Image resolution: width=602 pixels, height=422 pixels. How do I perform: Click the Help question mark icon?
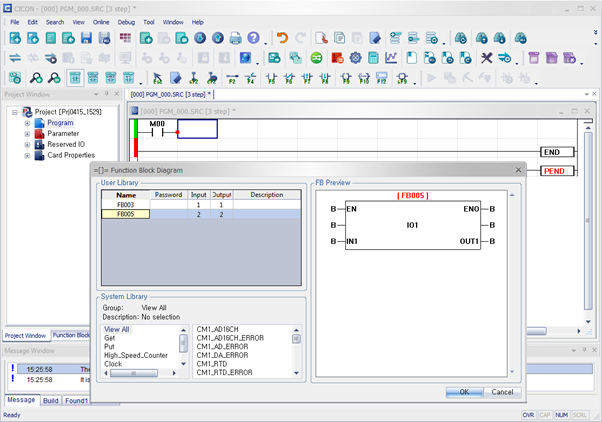click(x=254, y=38)
